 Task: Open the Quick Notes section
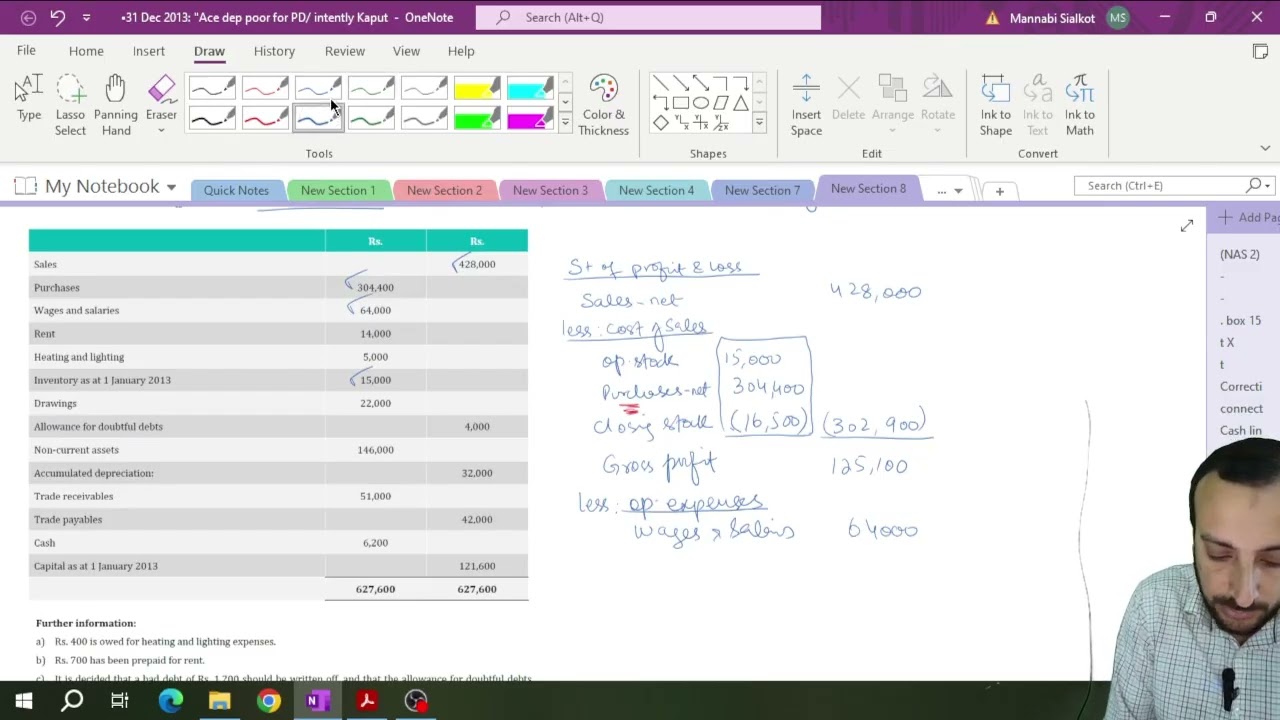point(236,190)
